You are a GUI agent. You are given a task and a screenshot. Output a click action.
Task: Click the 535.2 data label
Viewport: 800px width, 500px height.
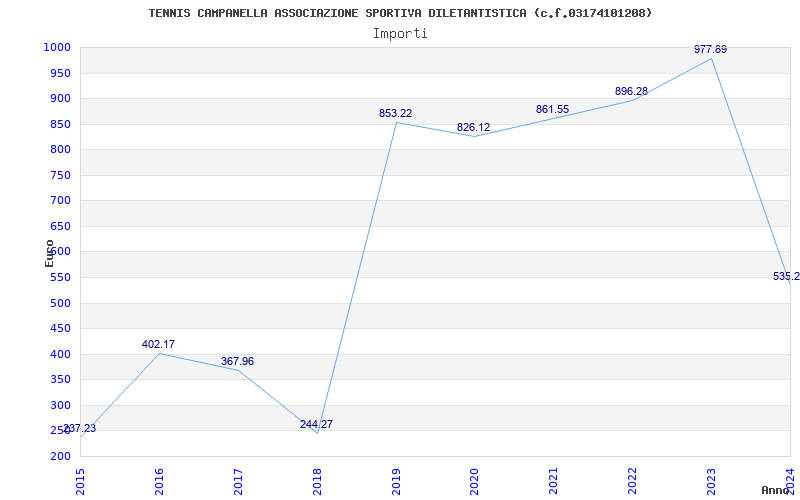pyautogui.click(x=786, y=277)
